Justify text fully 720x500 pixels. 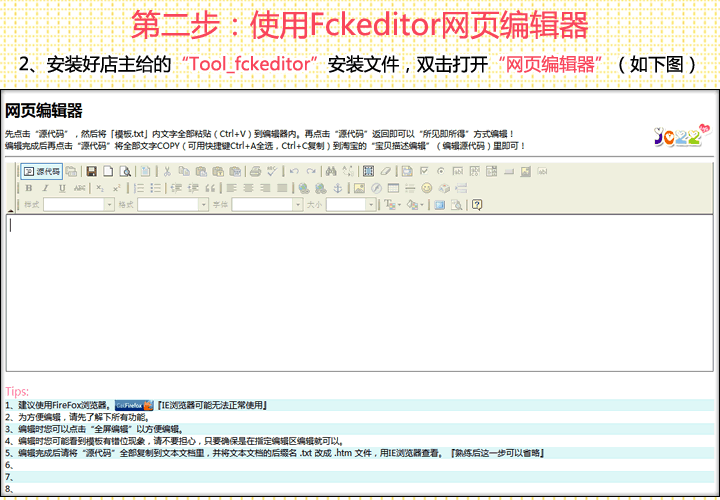282,188
